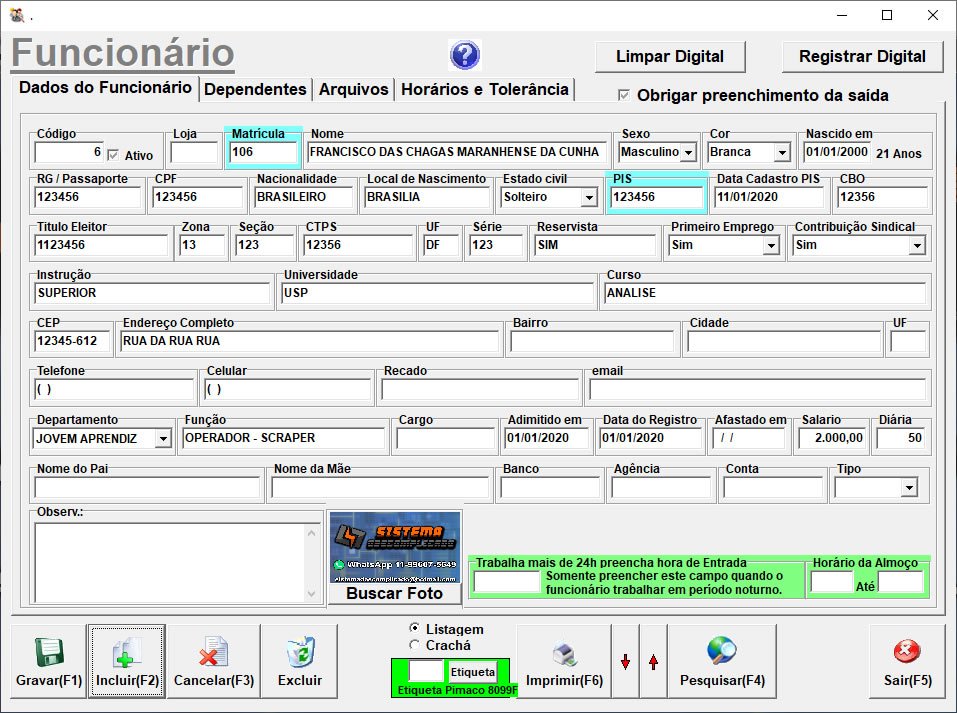Image resolution: width=957 pixels, height=713 pixels.
Task: Open the Dependentes tab
Action: 255,89
